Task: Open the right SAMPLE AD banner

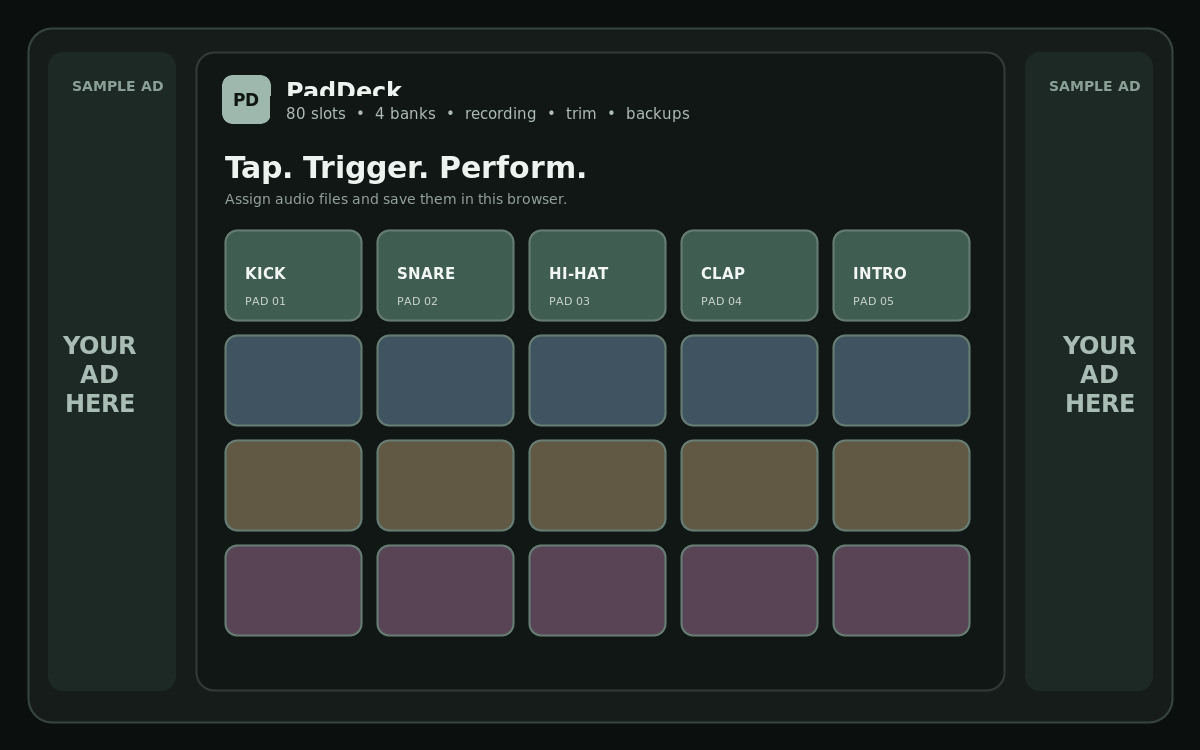Action: (1089, 371)
